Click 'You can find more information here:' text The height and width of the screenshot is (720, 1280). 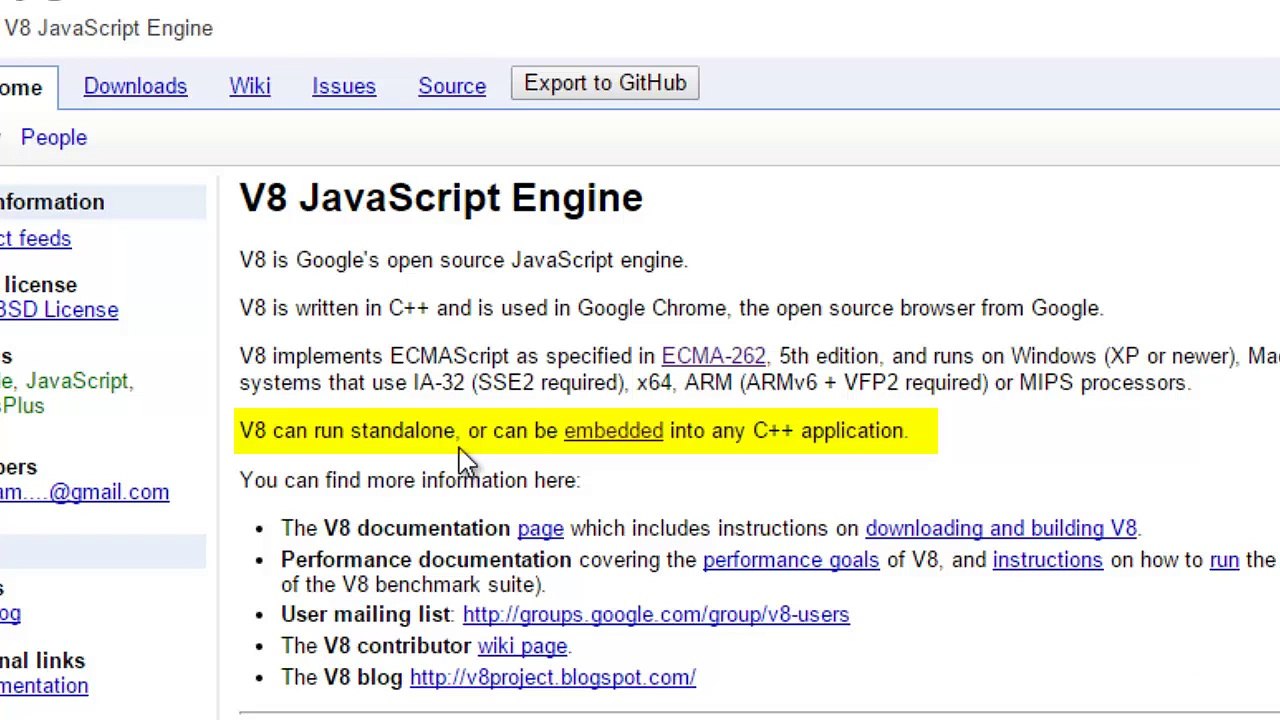coord(410,480)
